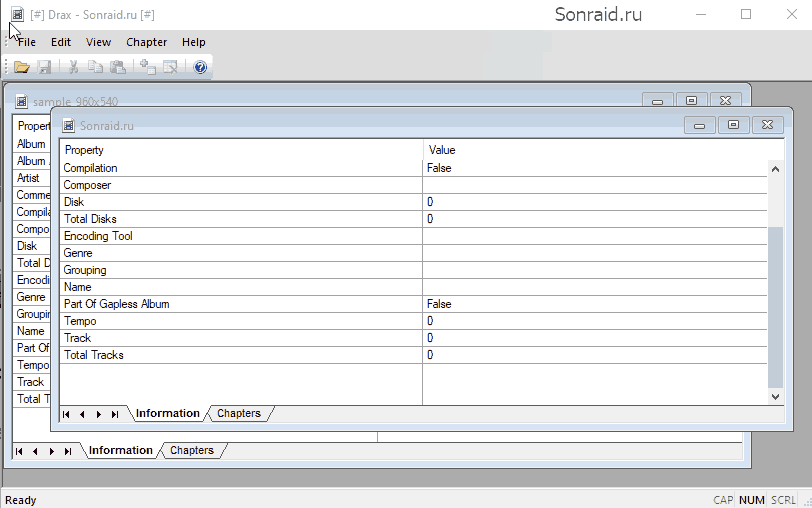
Task: Click the vertical scrollbar thumb in Sonraid.ru window
Action: coord(775,307)
